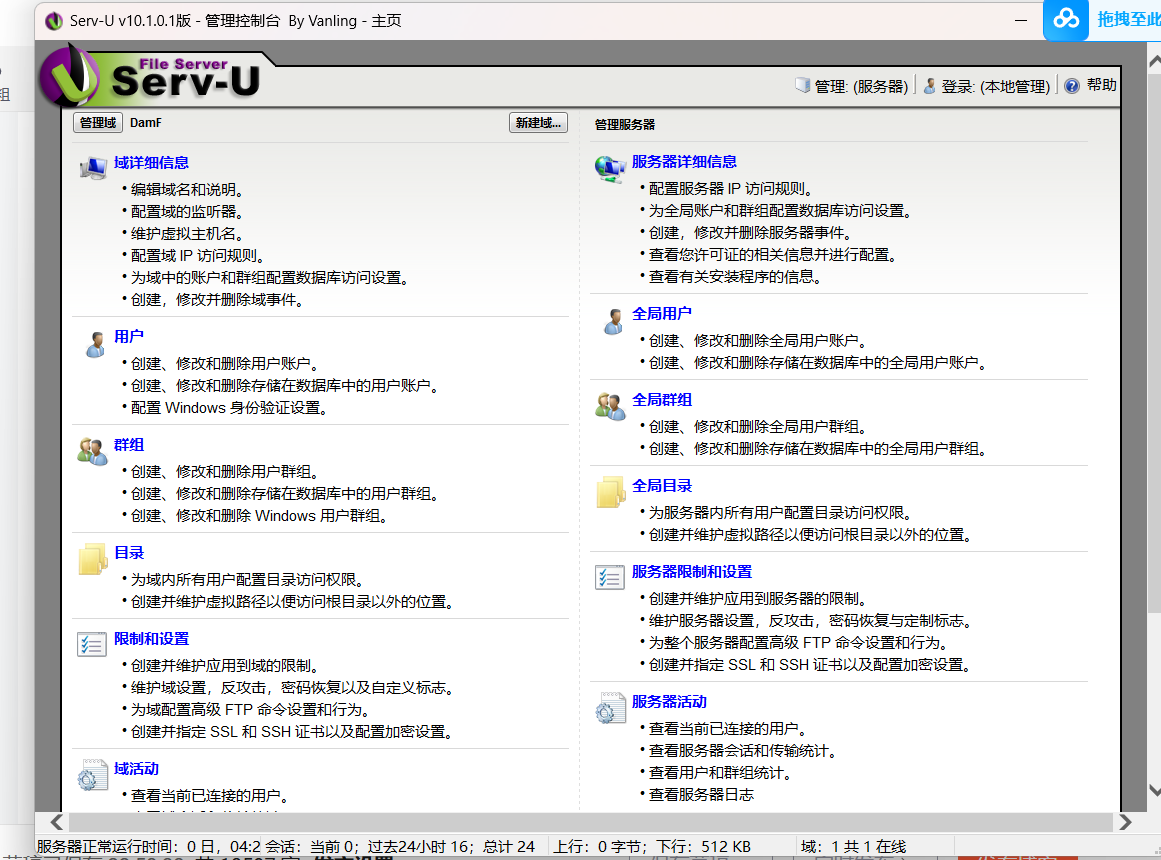This screenshot has width=1161, height=860.
Task: Click the 帮助 header item
Action: pos(1091,85)
